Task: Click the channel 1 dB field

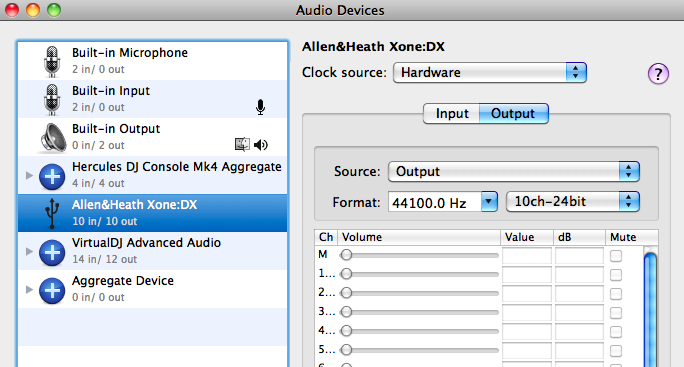Action: (579, 275)
